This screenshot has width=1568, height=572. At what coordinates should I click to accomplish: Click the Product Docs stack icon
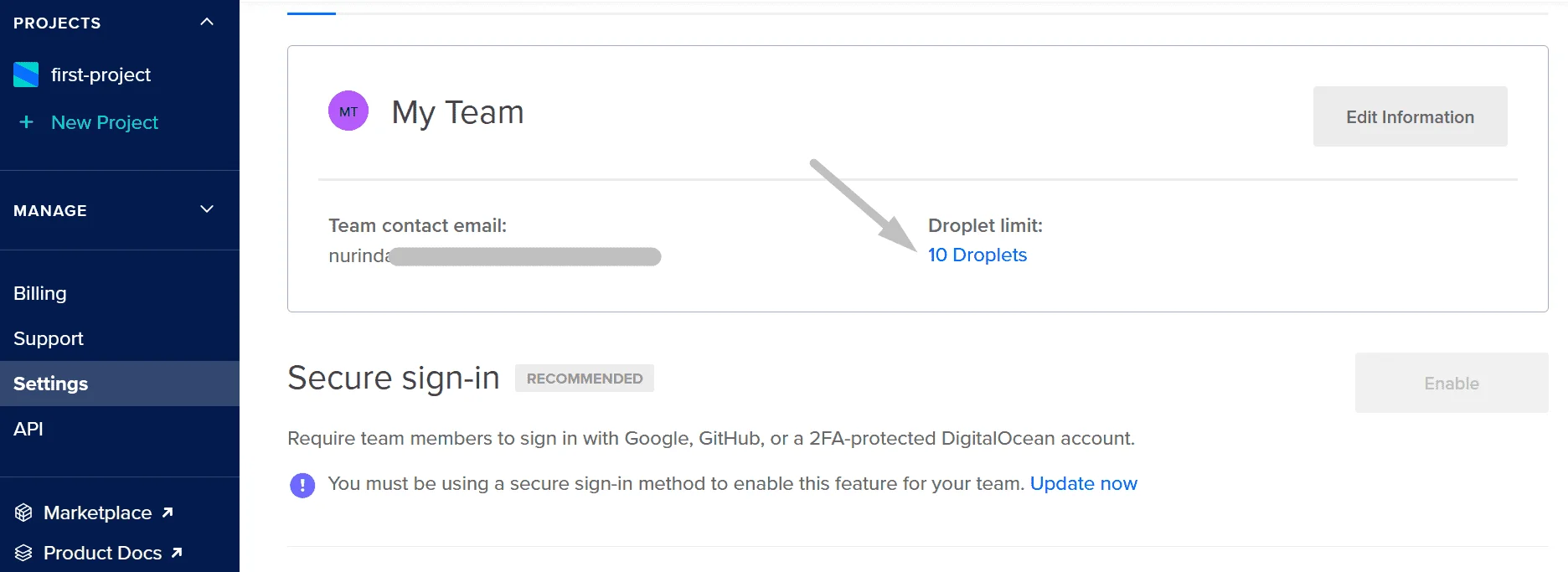23,553
